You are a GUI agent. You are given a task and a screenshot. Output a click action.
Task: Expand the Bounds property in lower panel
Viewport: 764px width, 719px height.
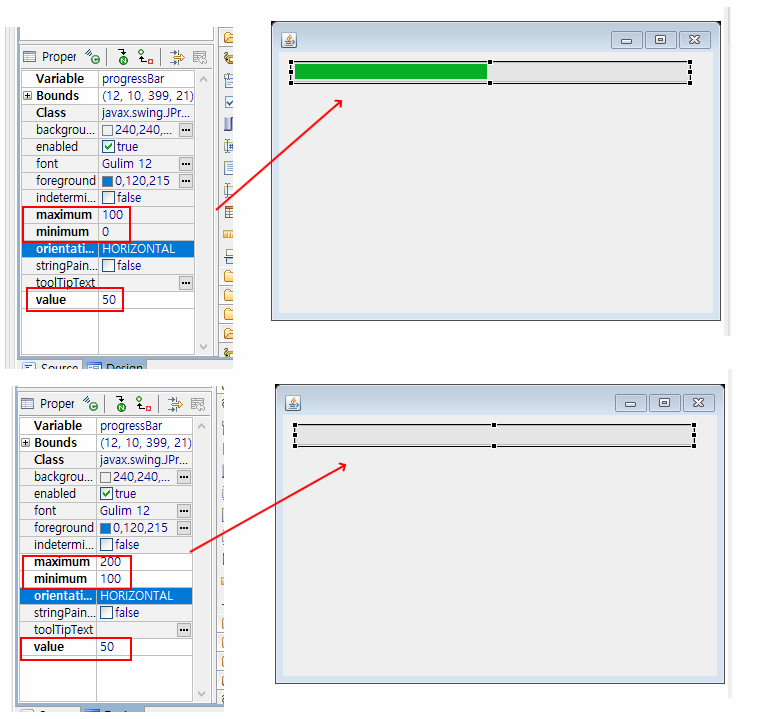(x=26, y=442)
